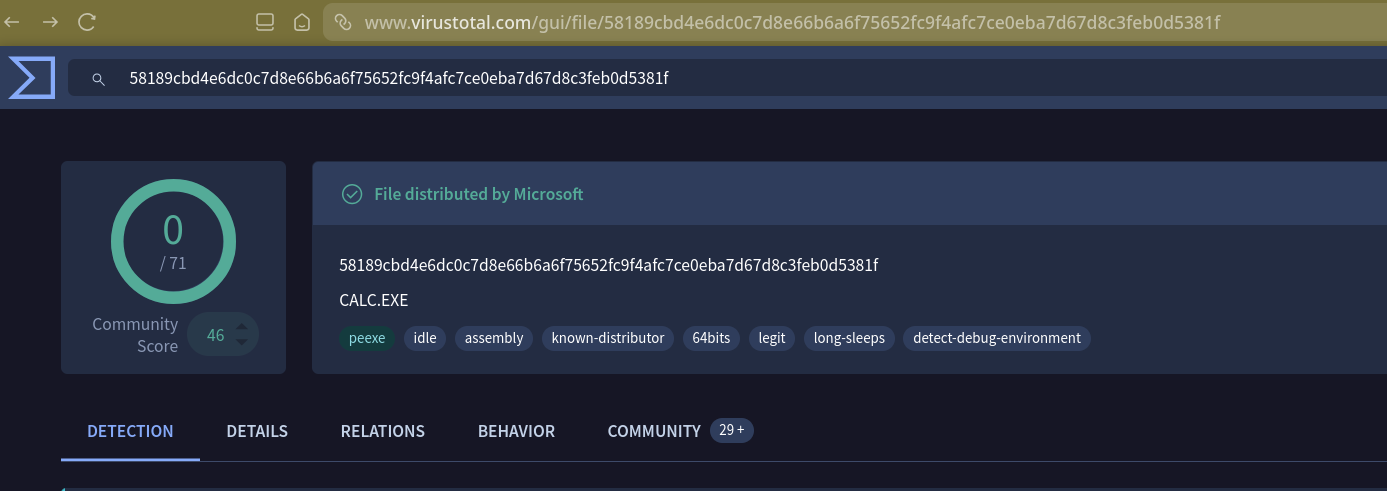The width and height of the screenshot is (1387, 491).
Task: Select the long-sleeps tag
Action: (x=849, y=338)
